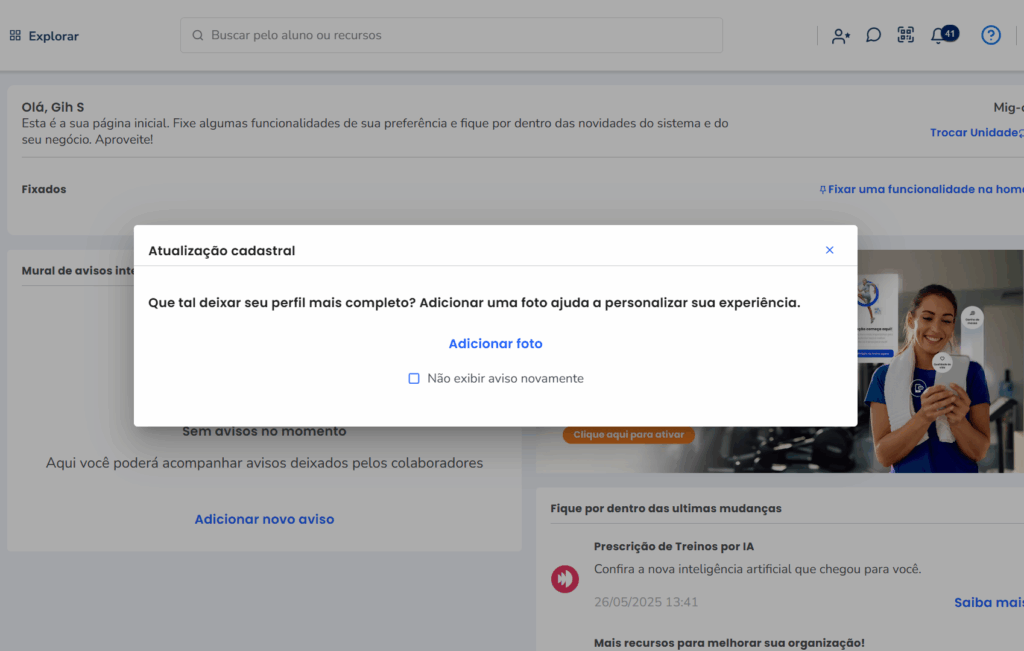Click the search magnifier icon

click(x=198, y=36)
